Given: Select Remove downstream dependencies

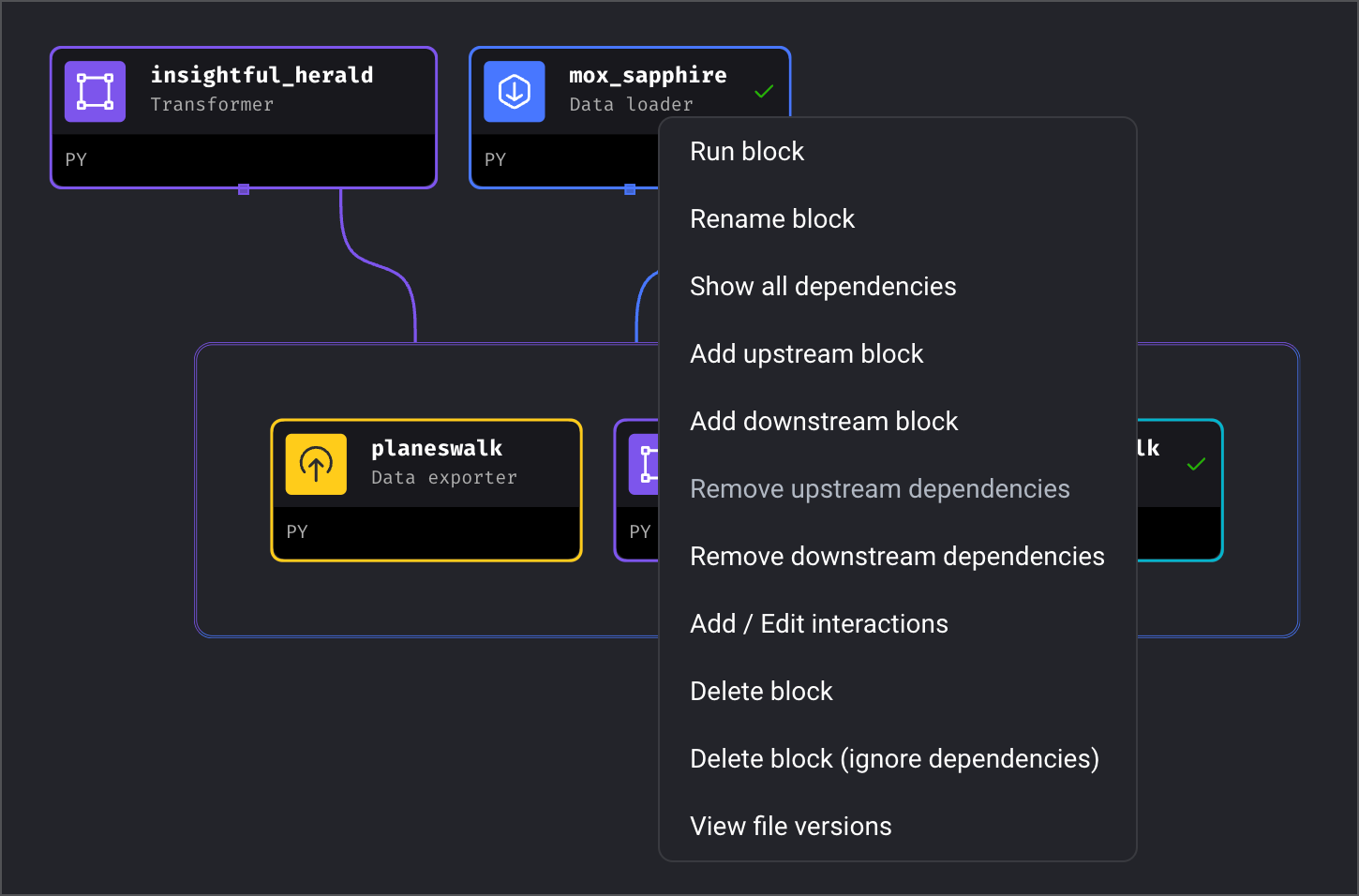Looking at the screenshot, I should coord(898,557).
